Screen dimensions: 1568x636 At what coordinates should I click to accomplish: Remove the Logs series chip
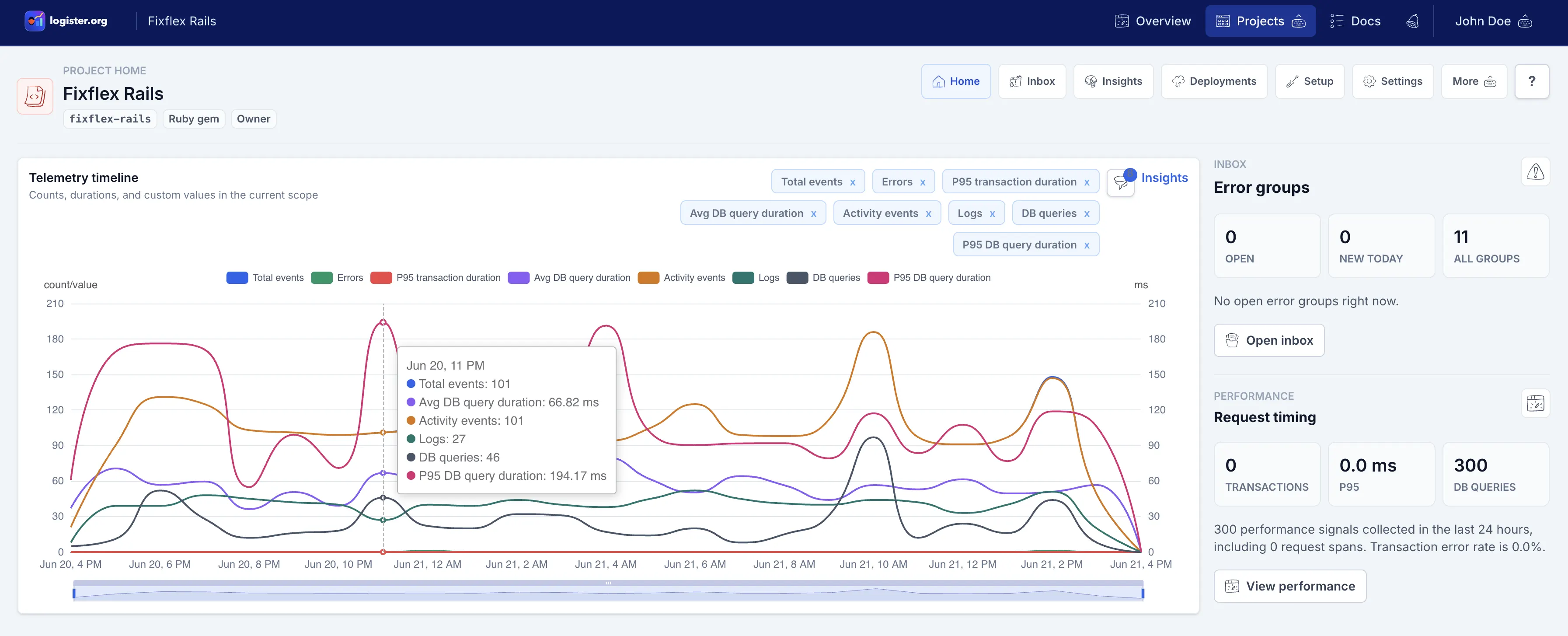pyautogui.click(x=992, y=214)
